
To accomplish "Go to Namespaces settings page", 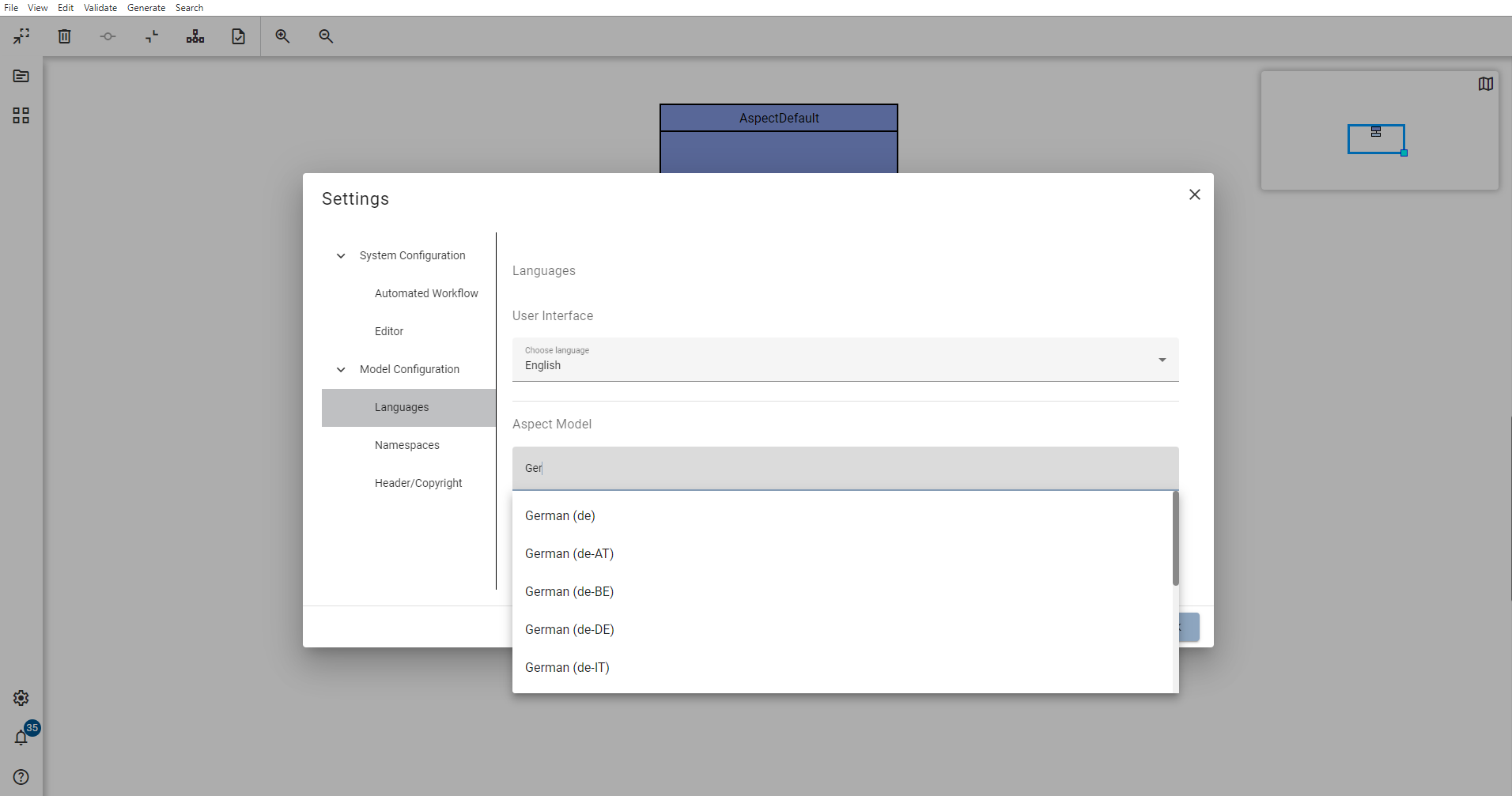I will 407,446.
